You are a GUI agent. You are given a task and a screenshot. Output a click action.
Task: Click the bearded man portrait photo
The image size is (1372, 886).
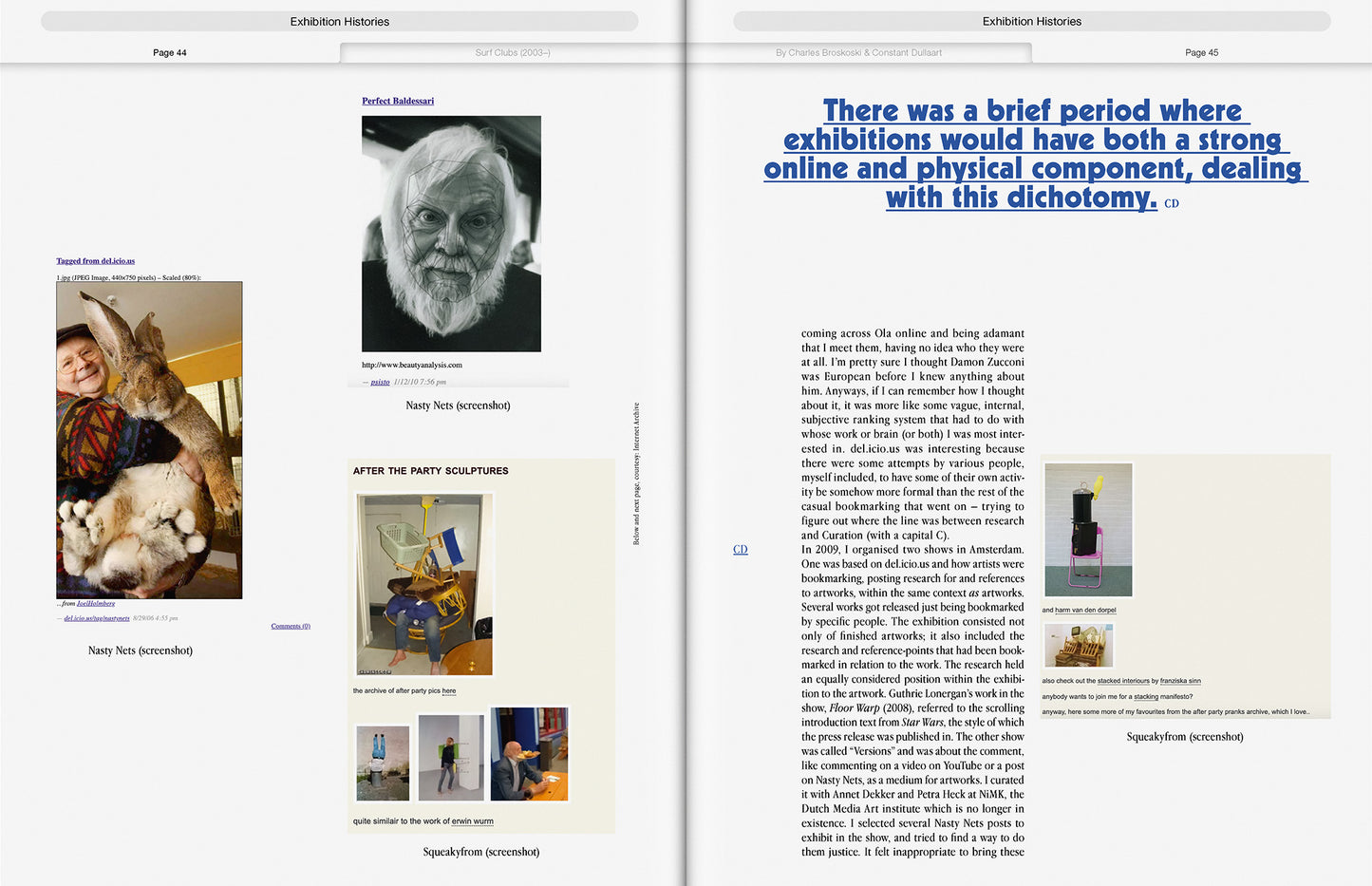[x=451, y=234]
